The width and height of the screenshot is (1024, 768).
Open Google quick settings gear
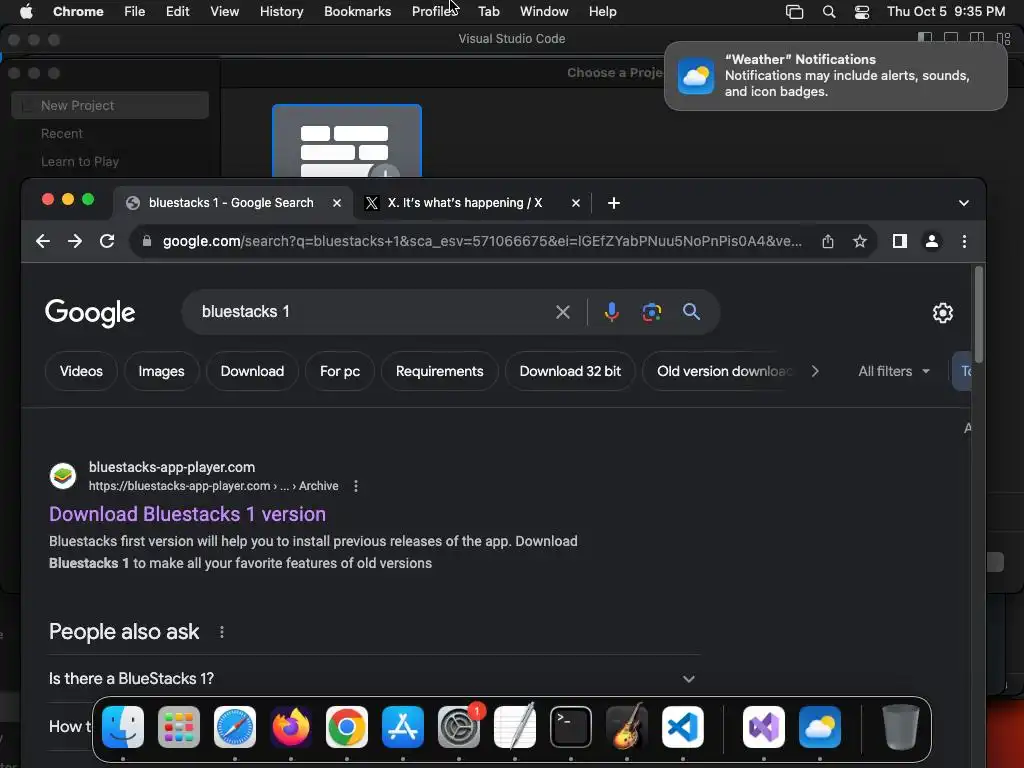click(942, 313)
